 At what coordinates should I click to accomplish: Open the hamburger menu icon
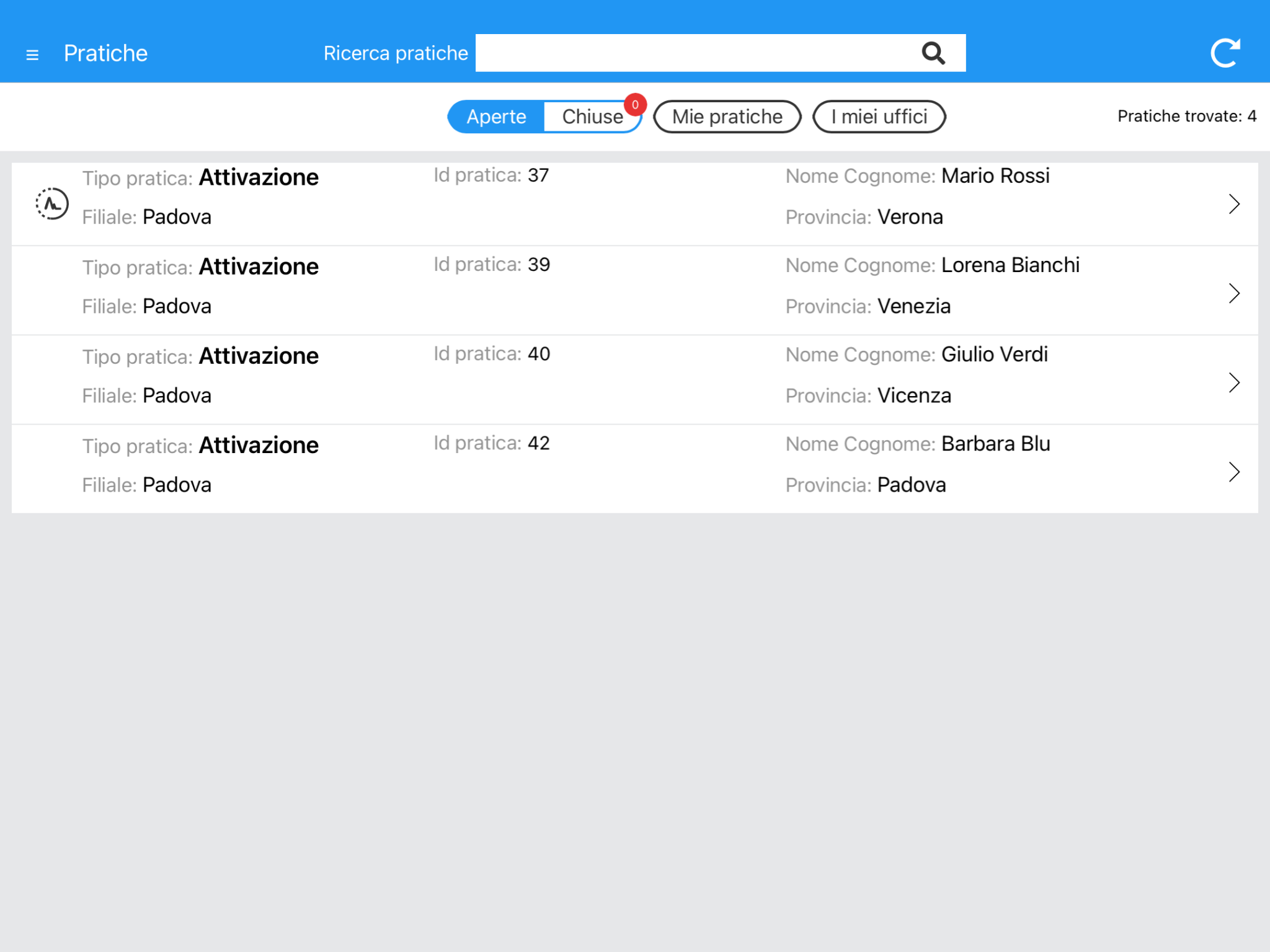point(32,55)
